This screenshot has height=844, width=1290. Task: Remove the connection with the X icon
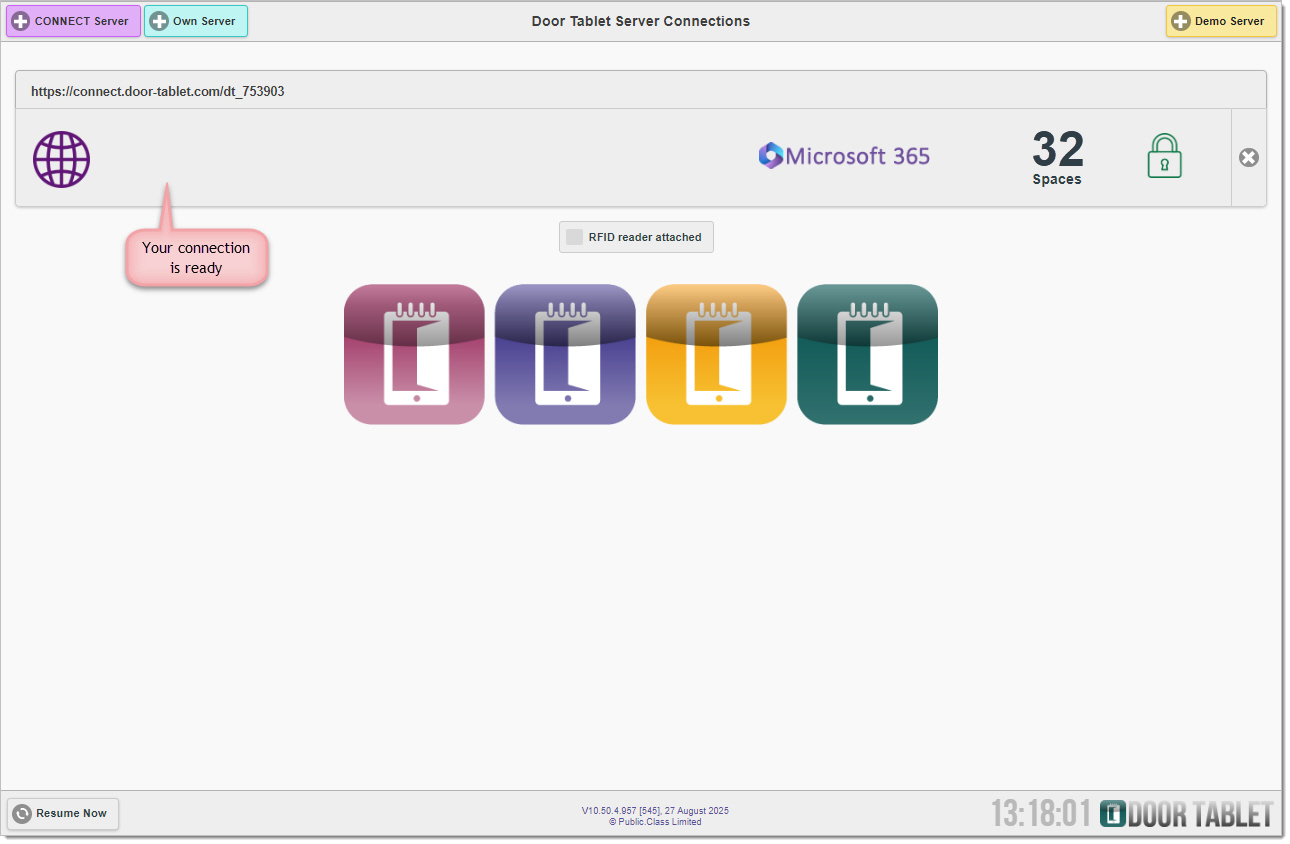point(1248,158)
